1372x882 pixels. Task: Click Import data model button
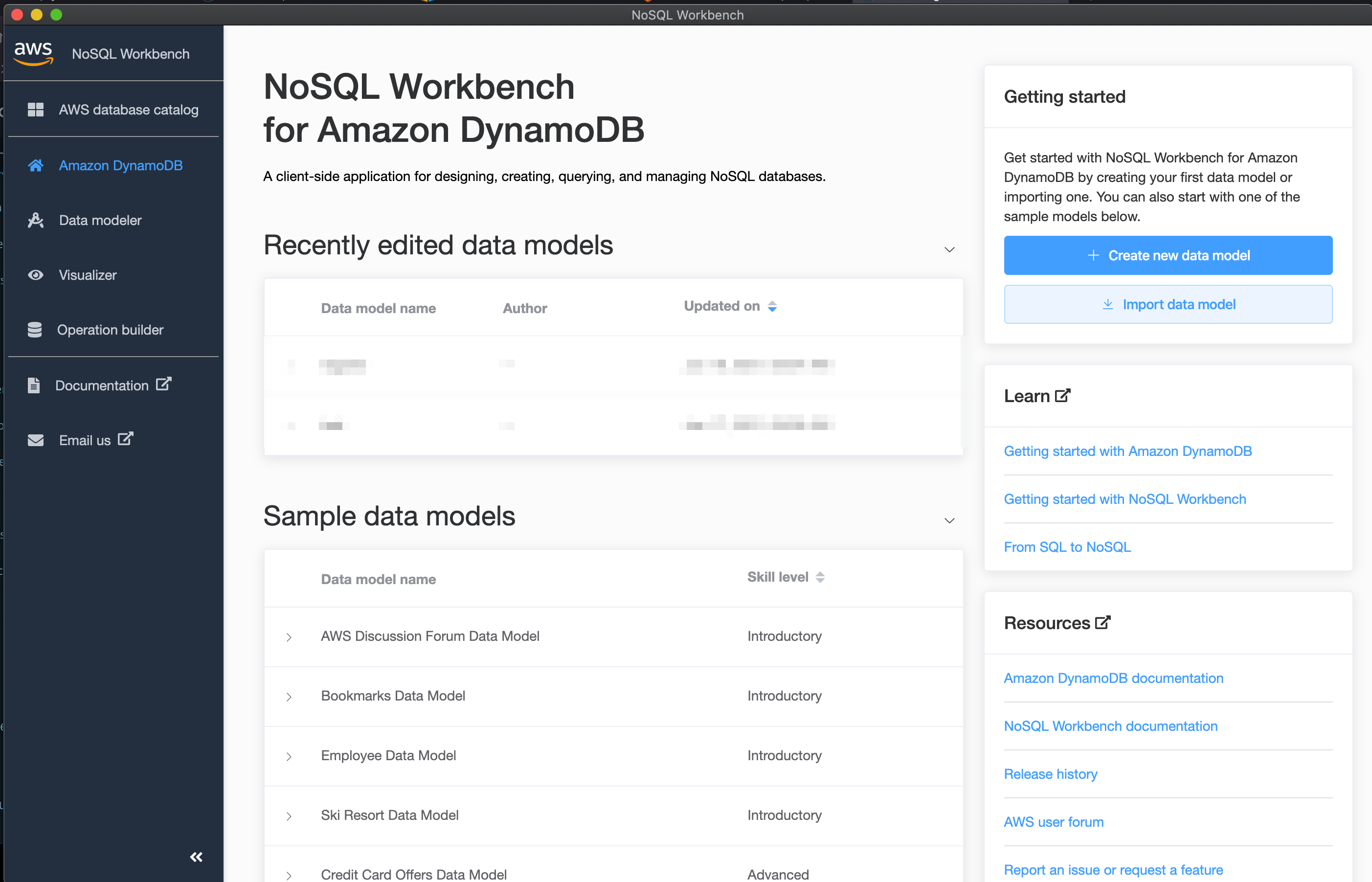(1168, 304)
